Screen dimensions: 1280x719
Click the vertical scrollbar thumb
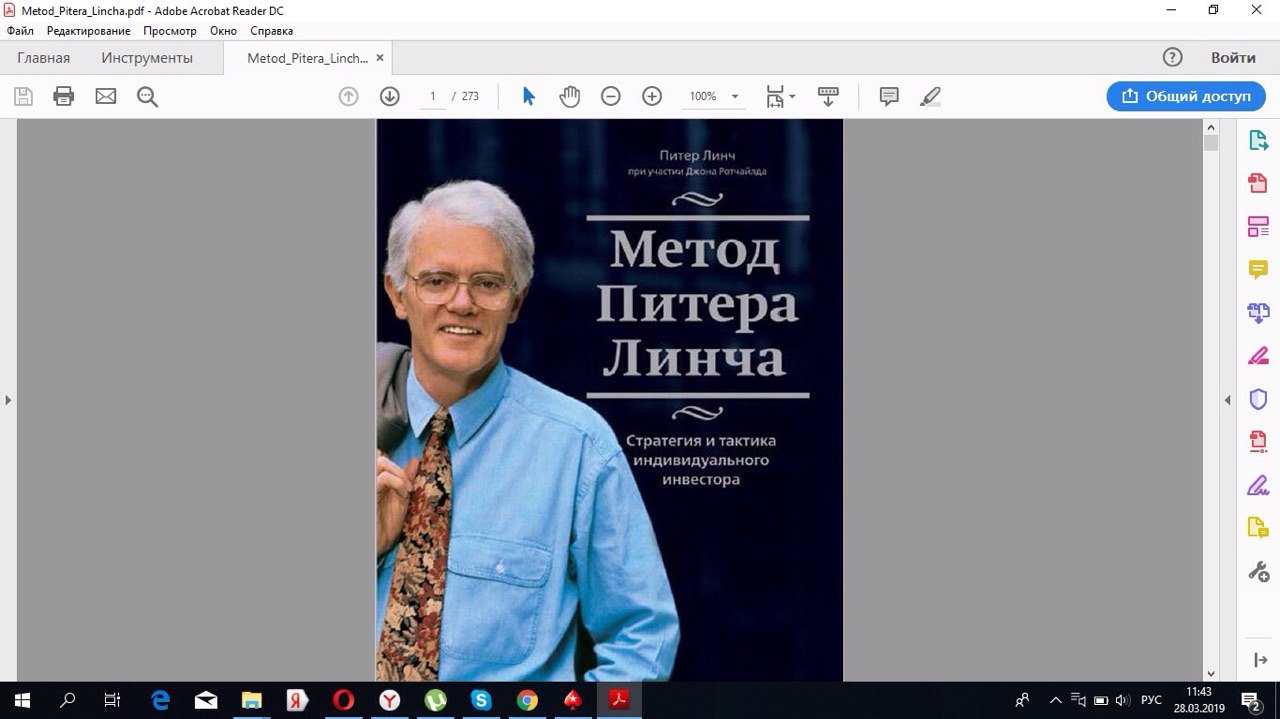click(x=1211, y=143)
